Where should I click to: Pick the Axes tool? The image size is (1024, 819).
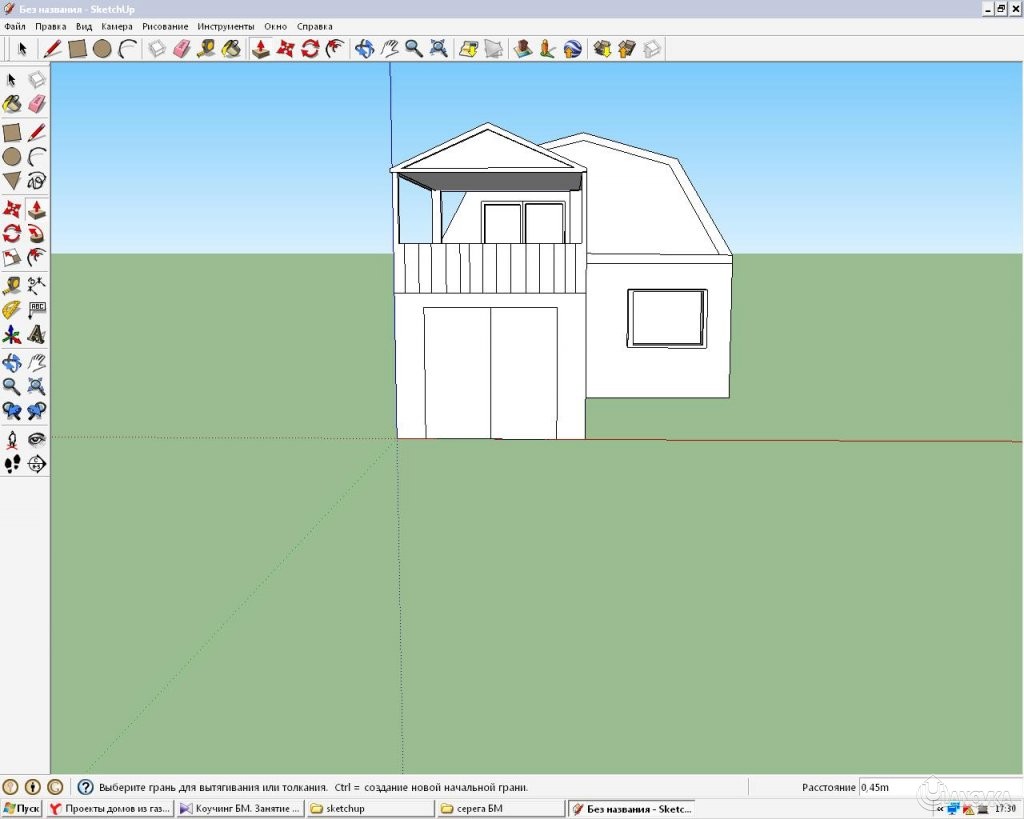point(12,335)
